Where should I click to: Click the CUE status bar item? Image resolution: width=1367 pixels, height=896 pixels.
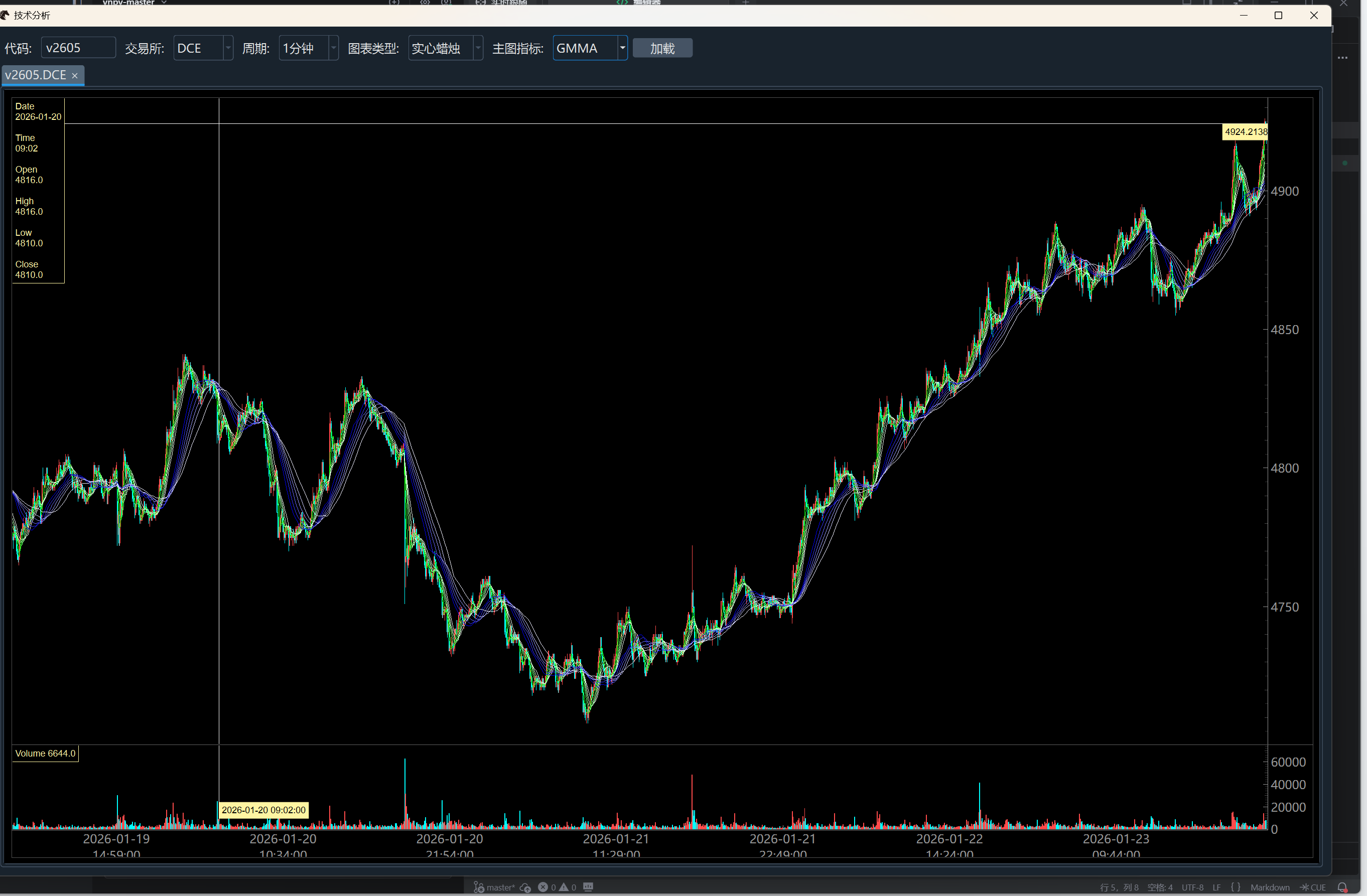(x=1314, y=887)
